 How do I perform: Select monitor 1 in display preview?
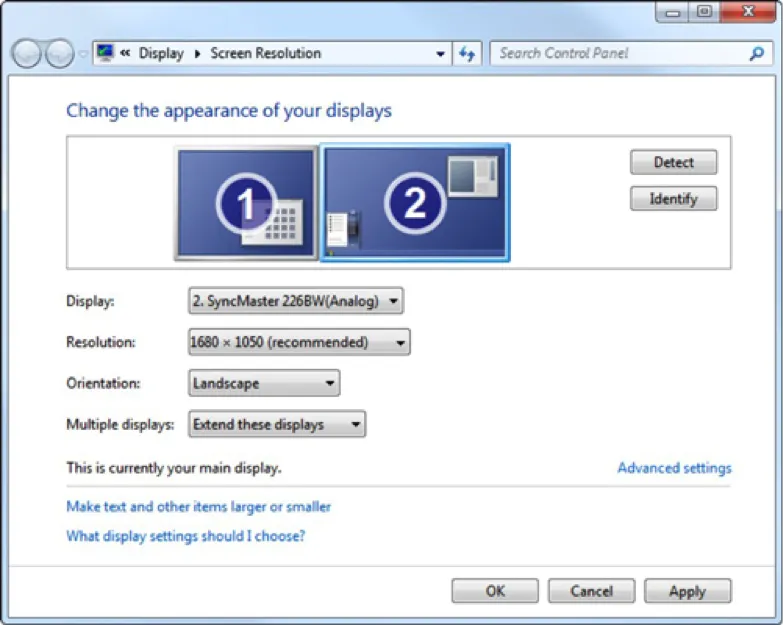tap(246, 203)
